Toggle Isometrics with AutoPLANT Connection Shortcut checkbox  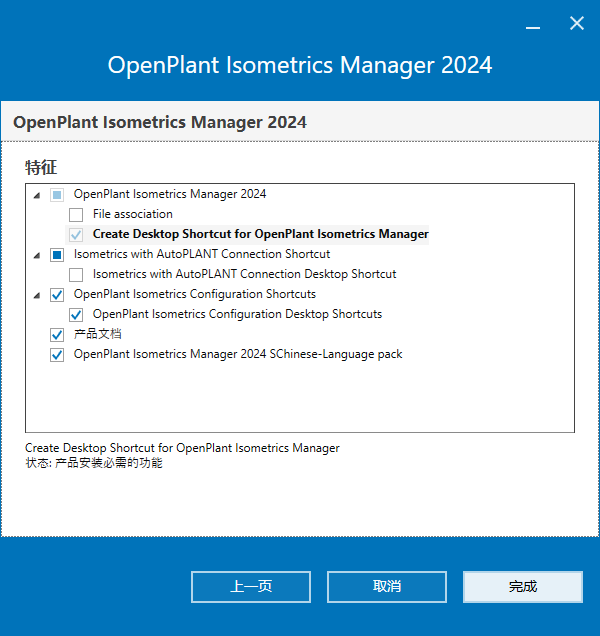point(57,255)
